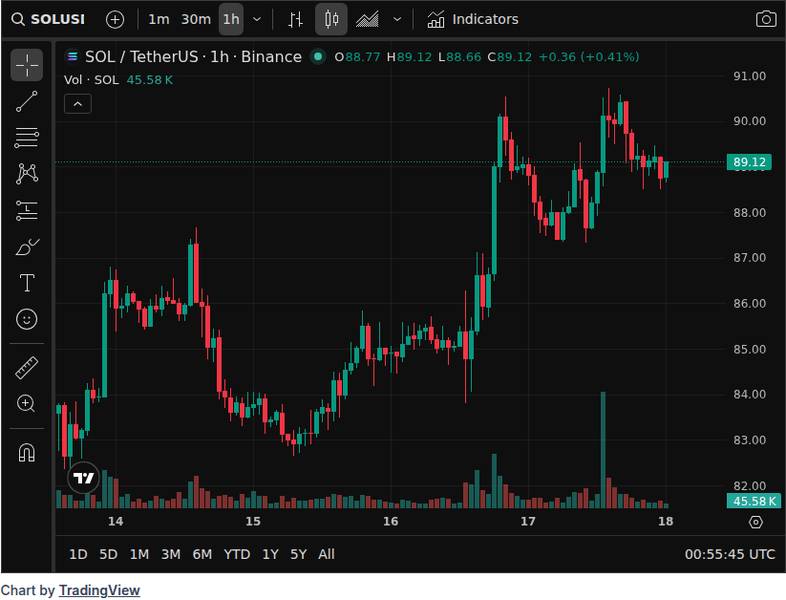The width and height of the screenshot is (786, 600).
Task: Open the emoji icons tool
Action: click(27, 319)
